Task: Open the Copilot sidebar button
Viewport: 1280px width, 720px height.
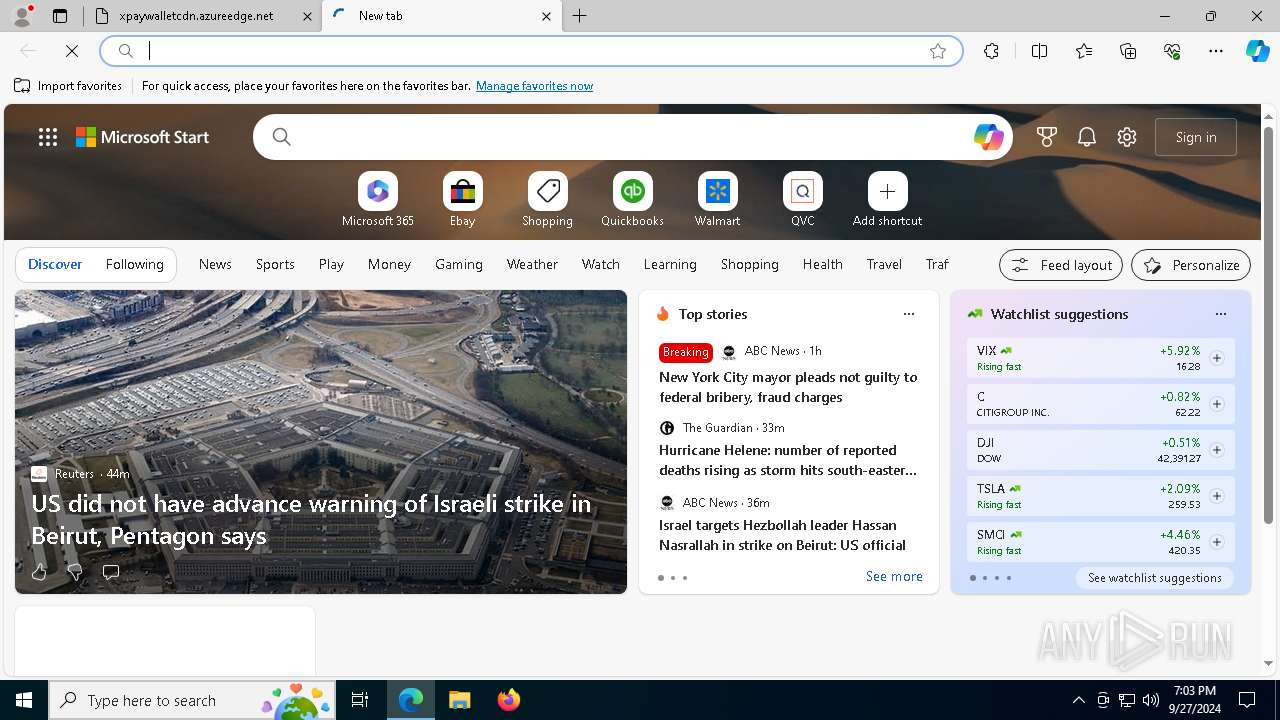Action: (x=1257, y=51)
